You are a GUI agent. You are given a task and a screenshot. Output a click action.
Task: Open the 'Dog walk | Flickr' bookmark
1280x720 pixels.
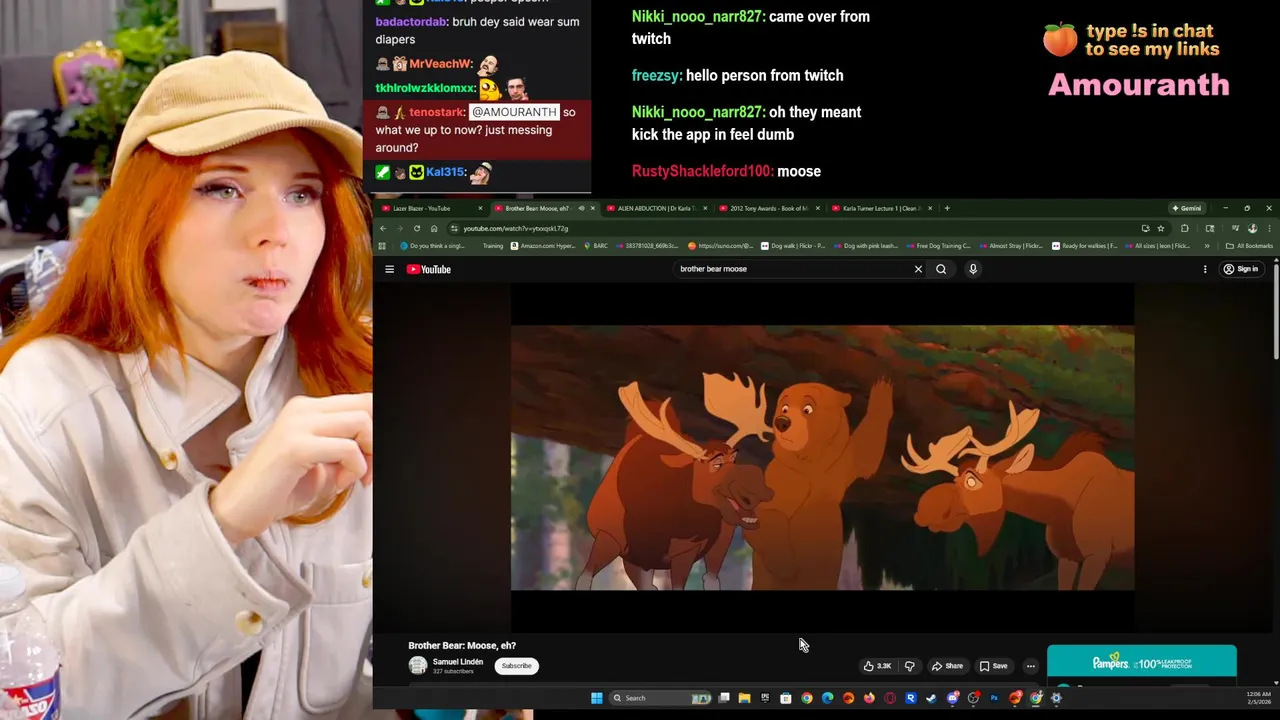(793, 246)
